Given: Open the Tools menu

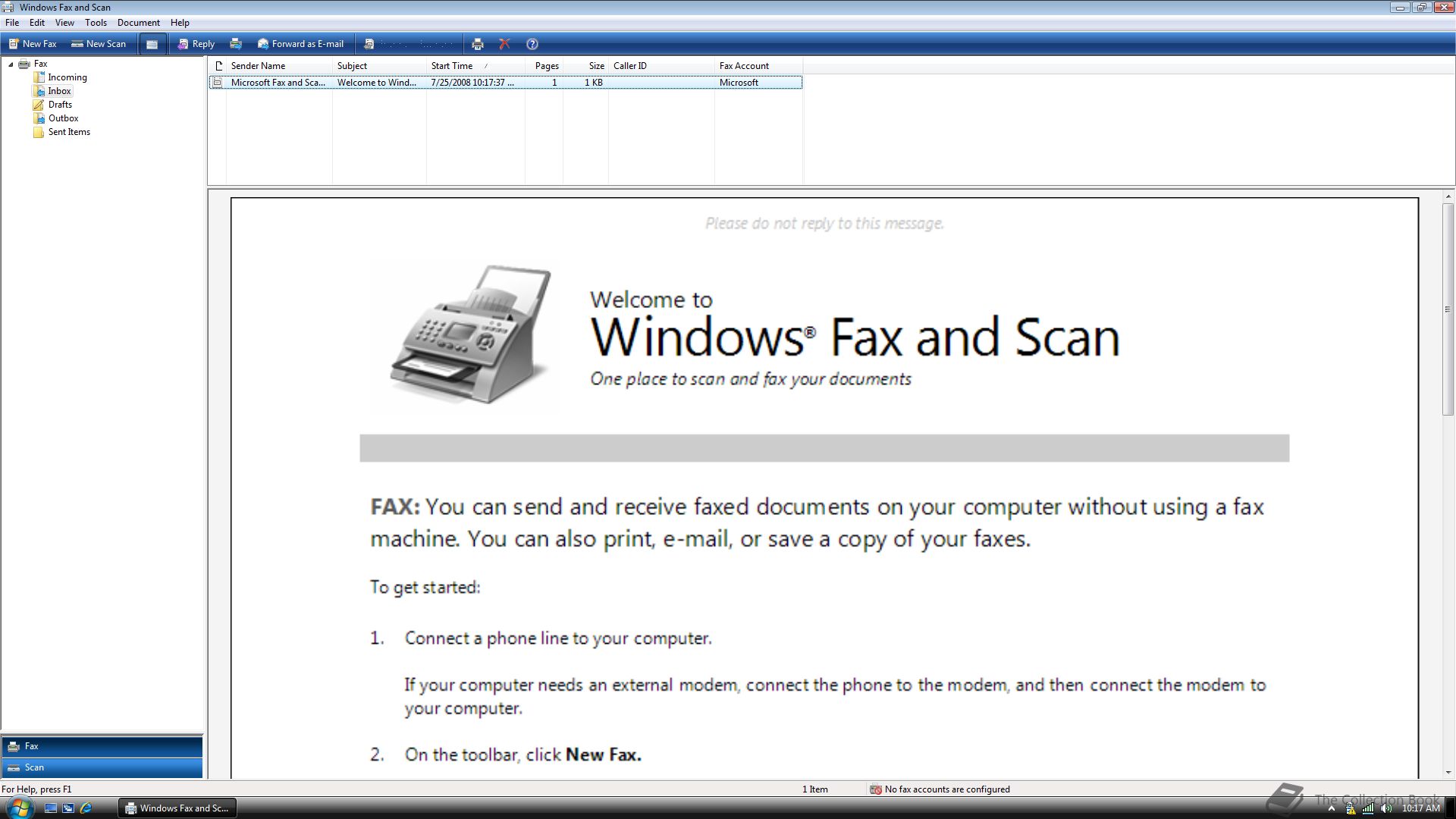Looking at the screenshot, I should [96, 23].
